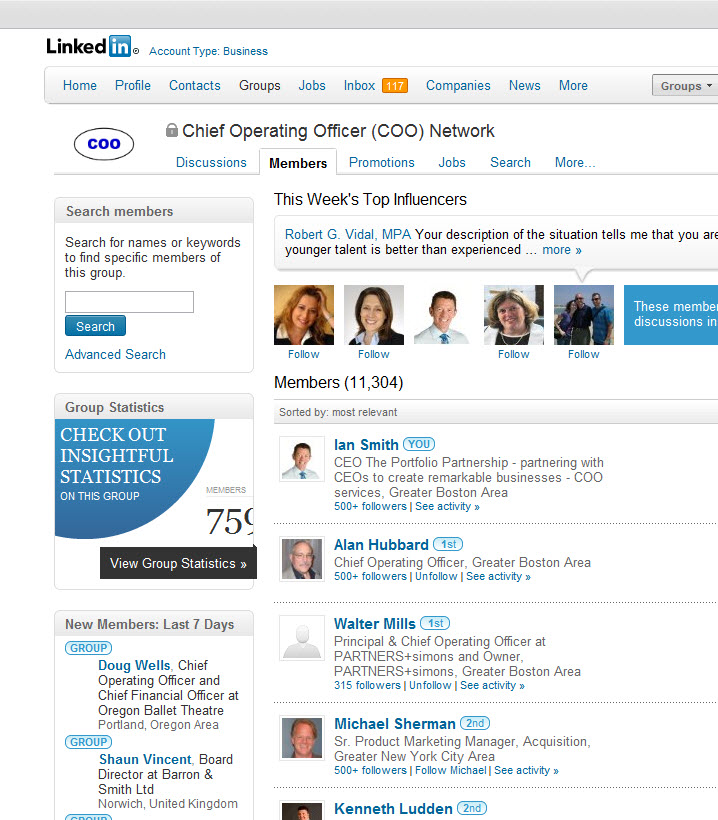Click See activity under Ian Smith
Image resolution: width=718 pixels, height=820 pixels.
coord(447,506)
